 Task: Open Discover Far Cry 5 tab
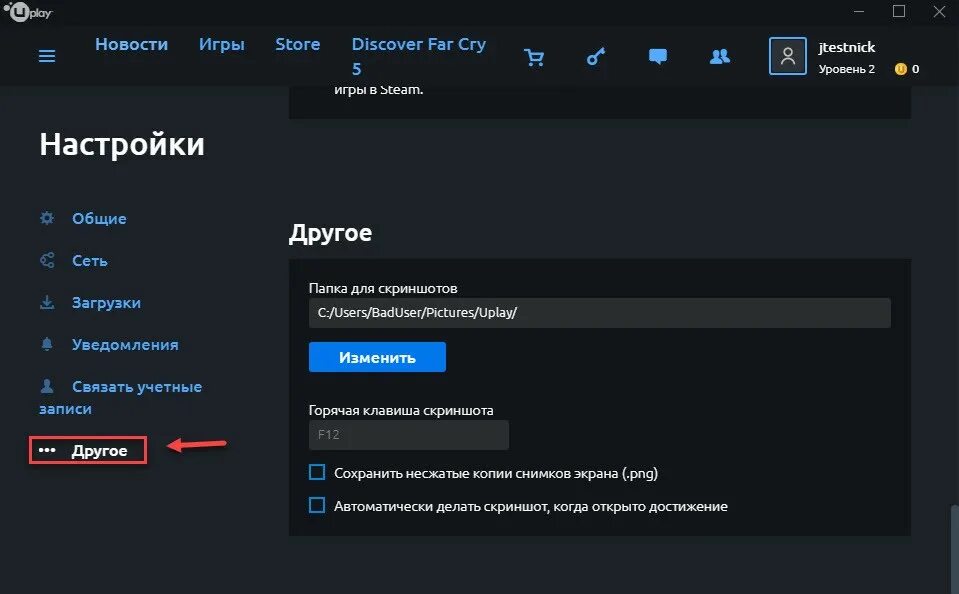click(x=419, y=56)
